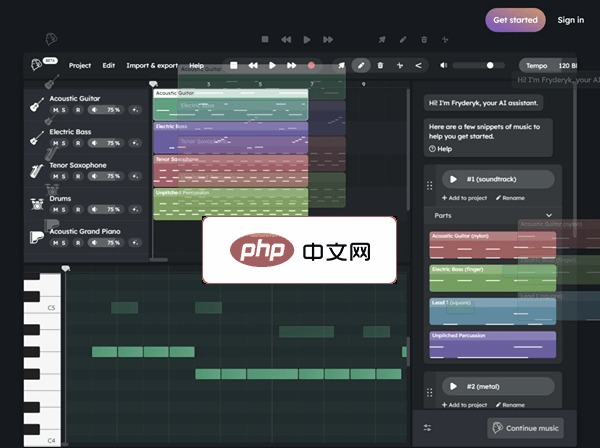Image resolution: width=600 pixels, height=448 pixels.
Task: Click the Help link in the assistant message
Action: pos(440,149)
